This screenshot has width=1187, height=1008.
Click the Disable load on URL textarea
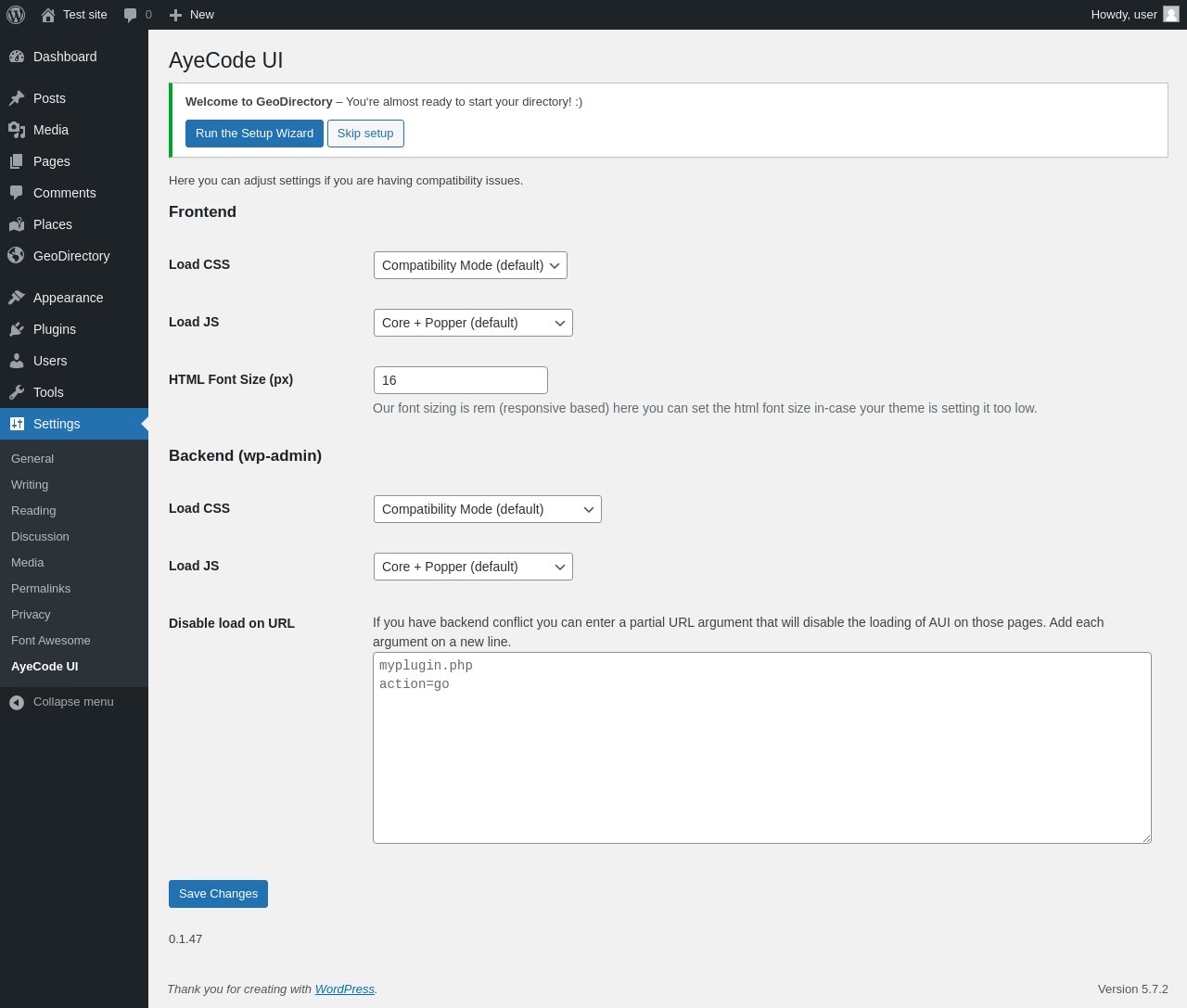coord(762,748)
